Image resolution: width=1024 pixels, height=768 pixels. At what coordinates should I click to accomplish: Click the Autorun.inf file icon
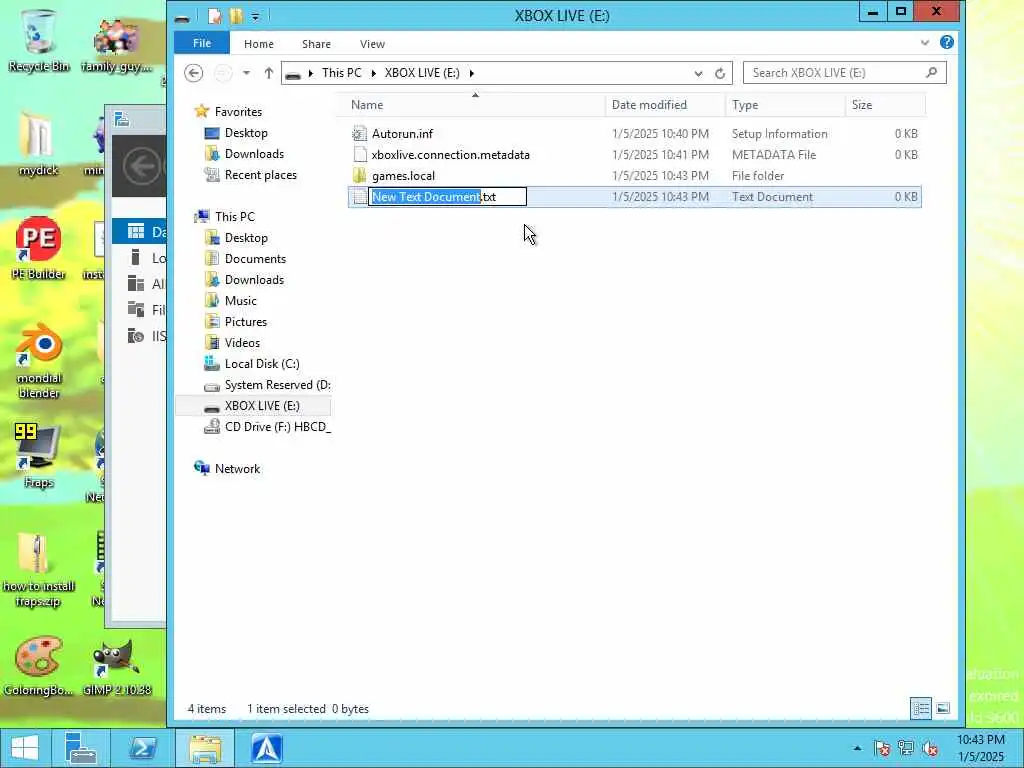(x=359, y=134)
